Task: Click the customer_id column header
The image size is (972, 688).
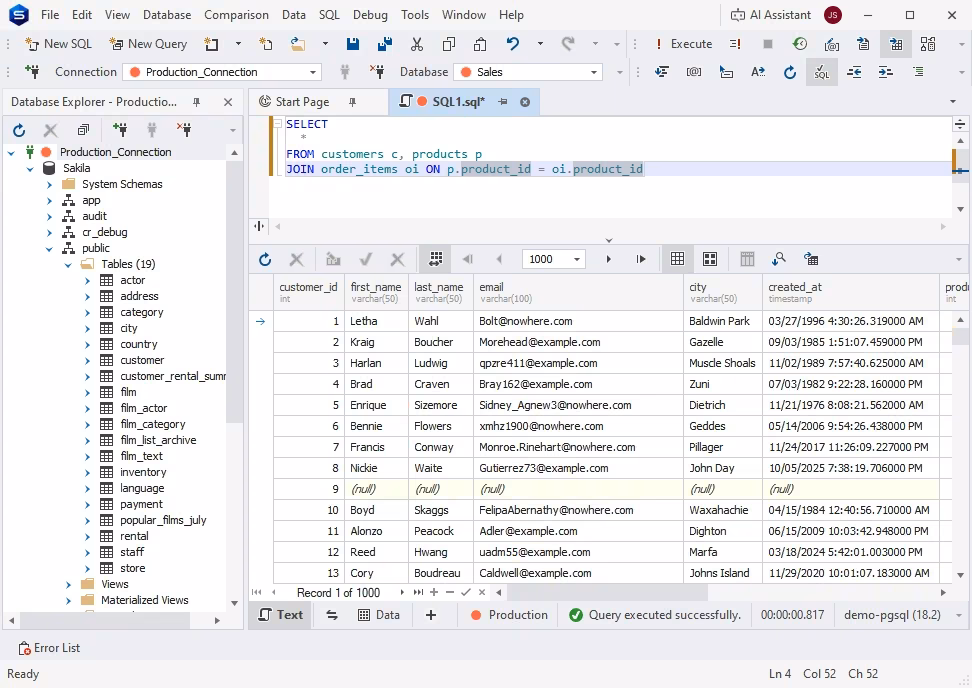Action: pos(309,292)
